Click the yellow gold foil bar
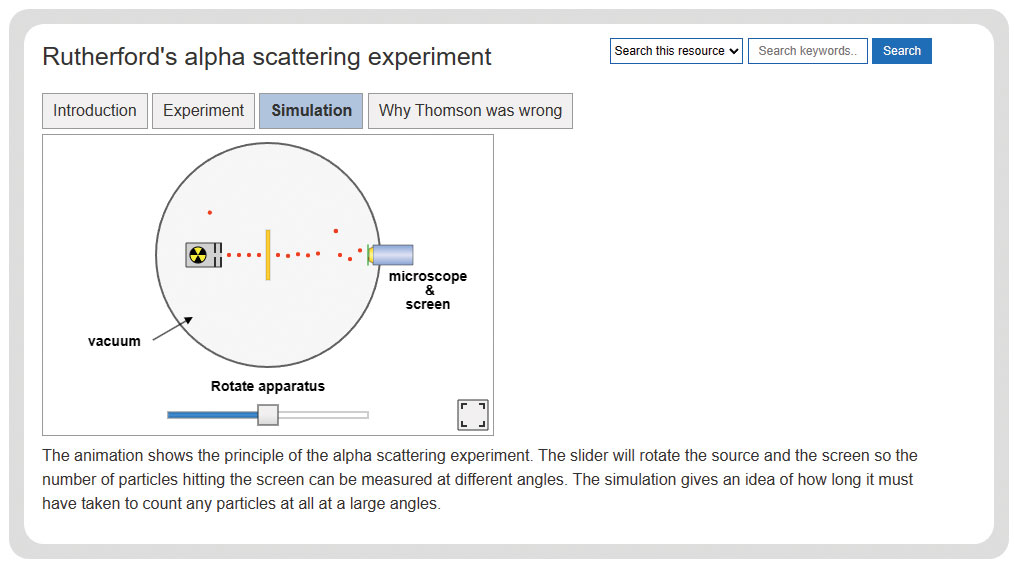Image resolution: width=1018 pixels, height=566 pixels. [267, 255]
